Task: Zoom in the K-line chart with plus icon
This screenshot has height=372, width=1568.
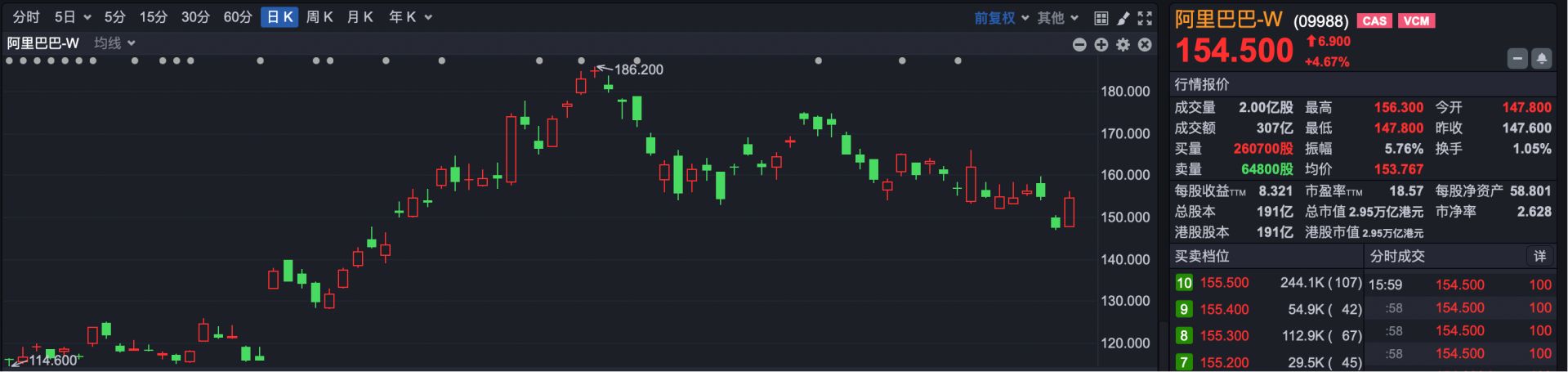Action: click(x=1101, y=45)
